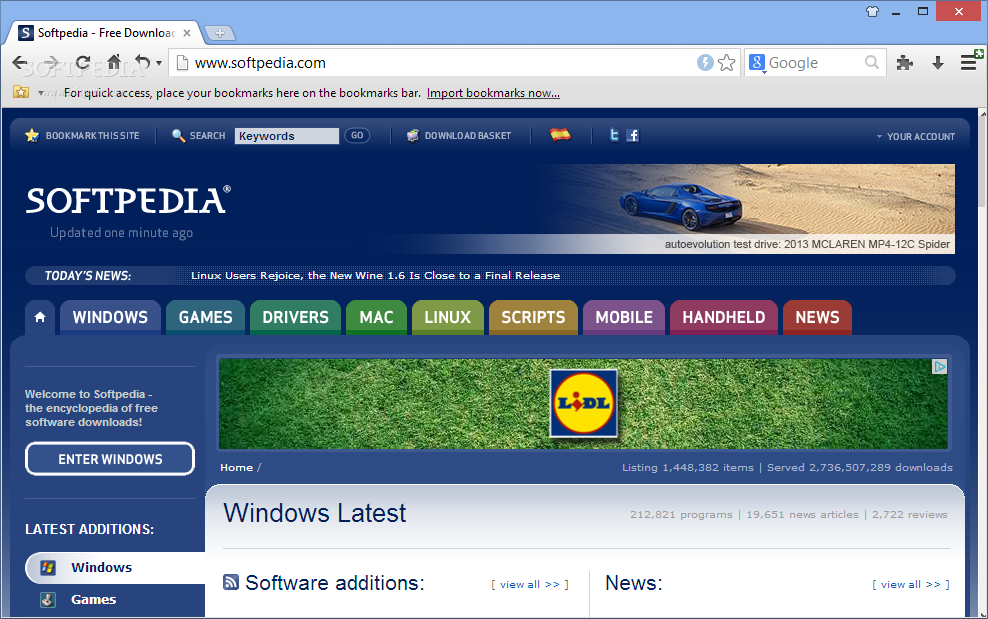
Task: Click the browser forward arrow
Action: 52,62
